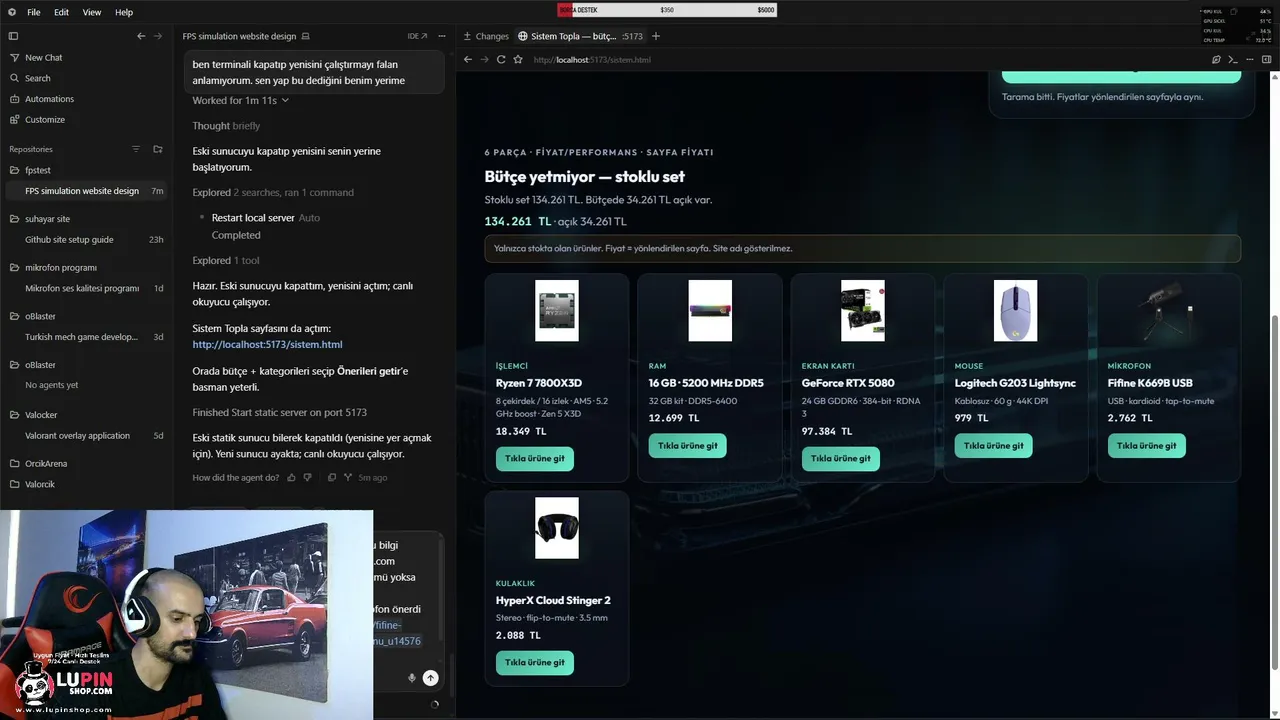Click Tıkla ürüne git for 16 GB DDR5 RAM

coord(687,445)
